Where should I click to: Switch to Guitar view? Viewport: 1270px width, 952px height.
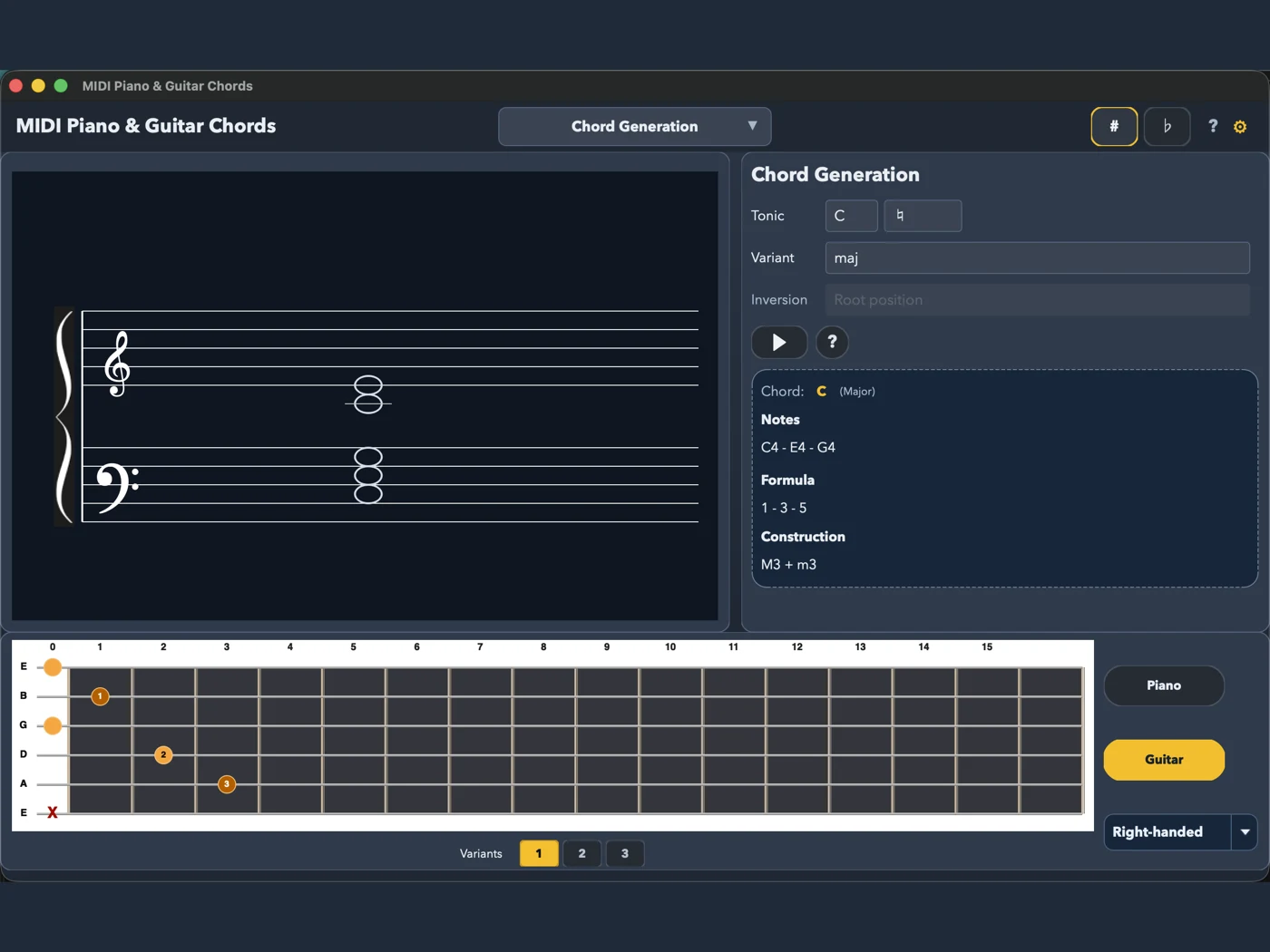pos(1164,760)
